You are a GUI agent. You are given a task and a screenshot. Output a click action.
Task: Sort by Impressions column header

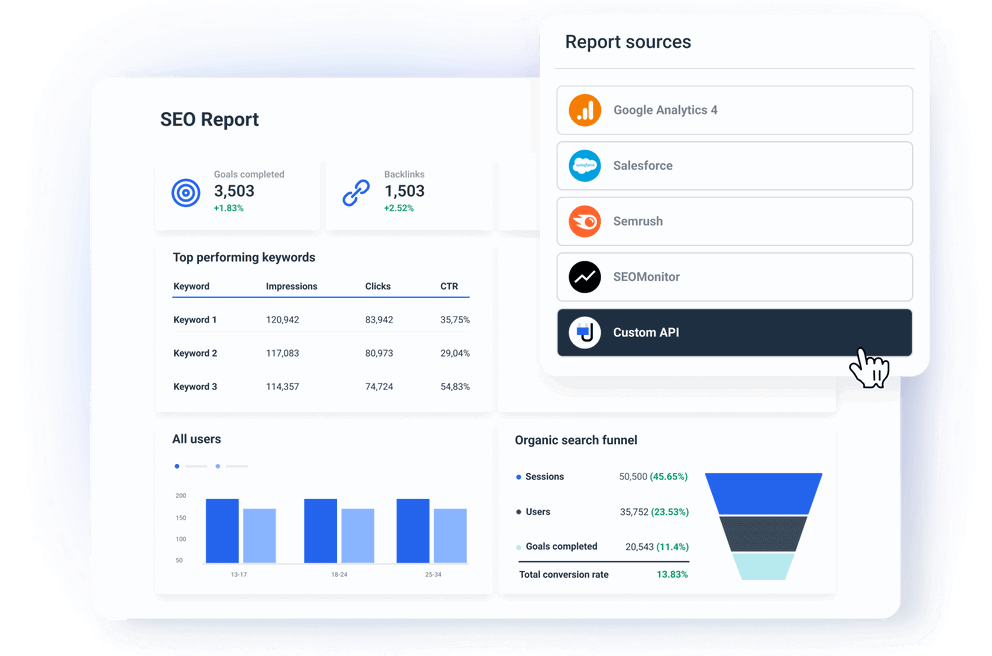(292, 287)
